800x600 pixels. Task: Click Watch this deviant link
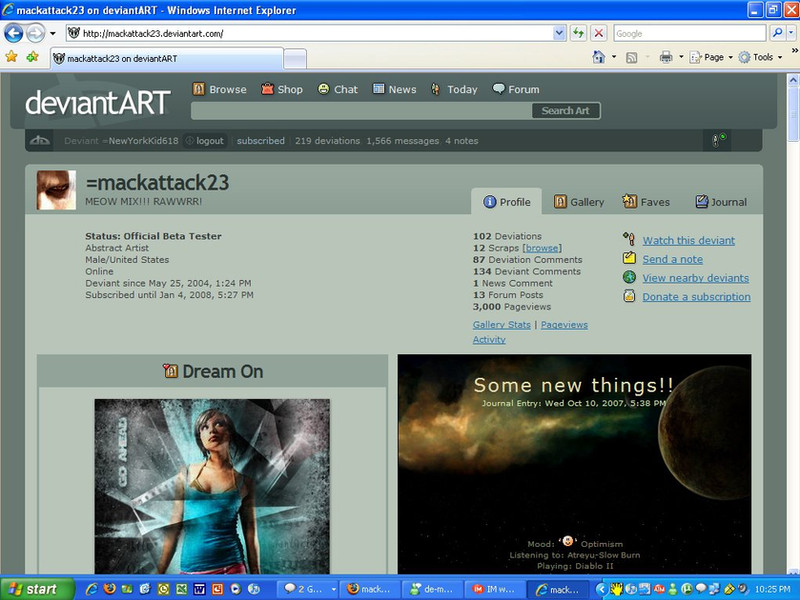[689, 240]
